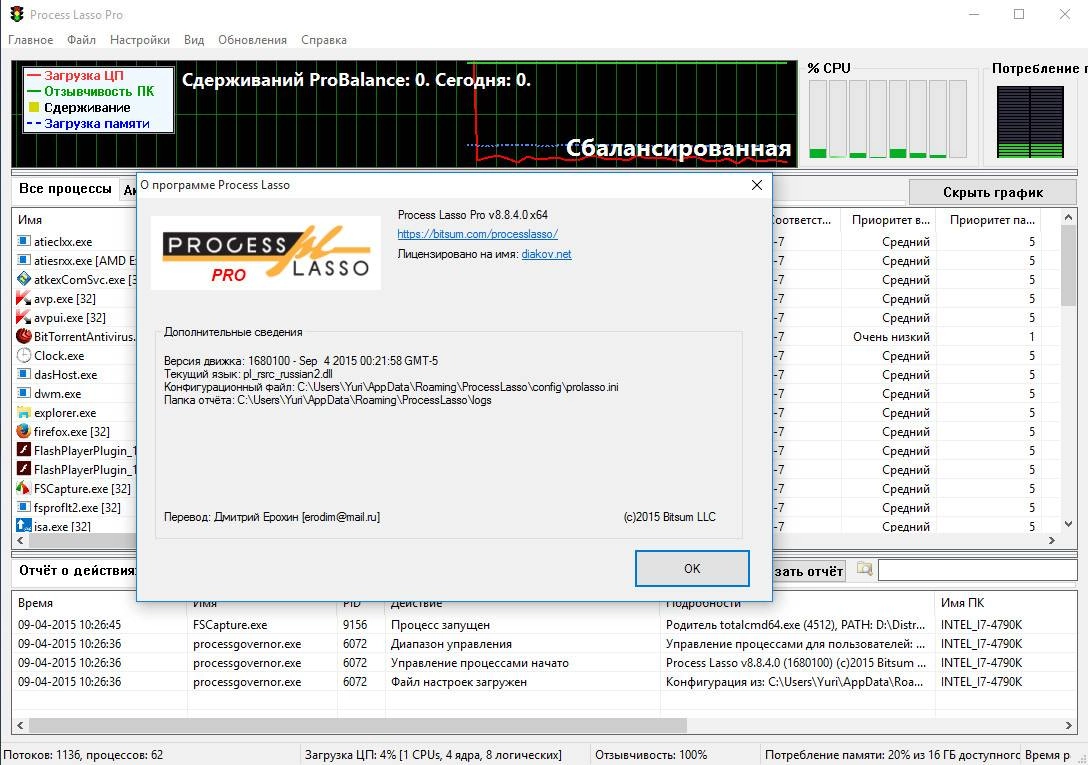
Task: Open the Главное menu
Action: pyautogui.click(x=31, y=40)
